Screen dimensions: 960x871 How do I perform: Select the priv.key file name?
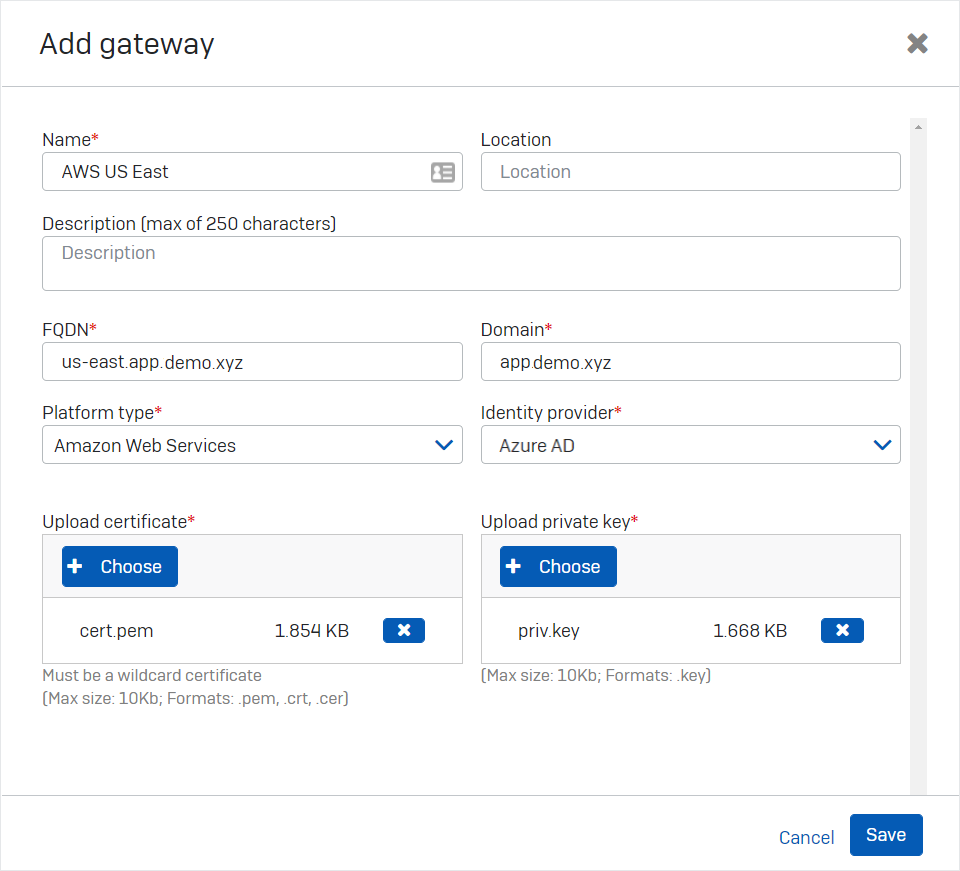pyautogui.click(x=548, y=631)
